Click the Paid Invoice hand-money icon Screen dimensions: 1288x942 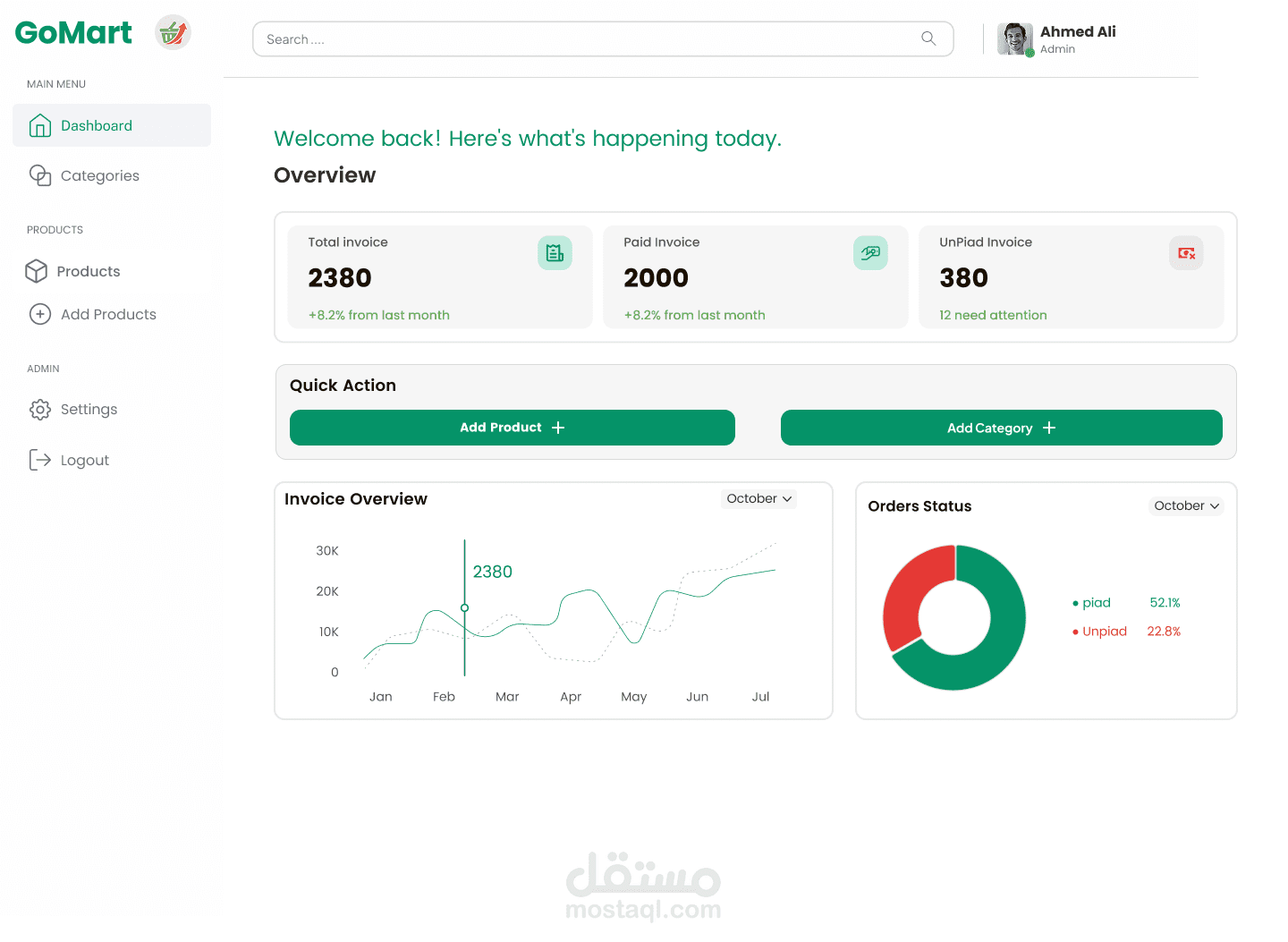[870, 253]
